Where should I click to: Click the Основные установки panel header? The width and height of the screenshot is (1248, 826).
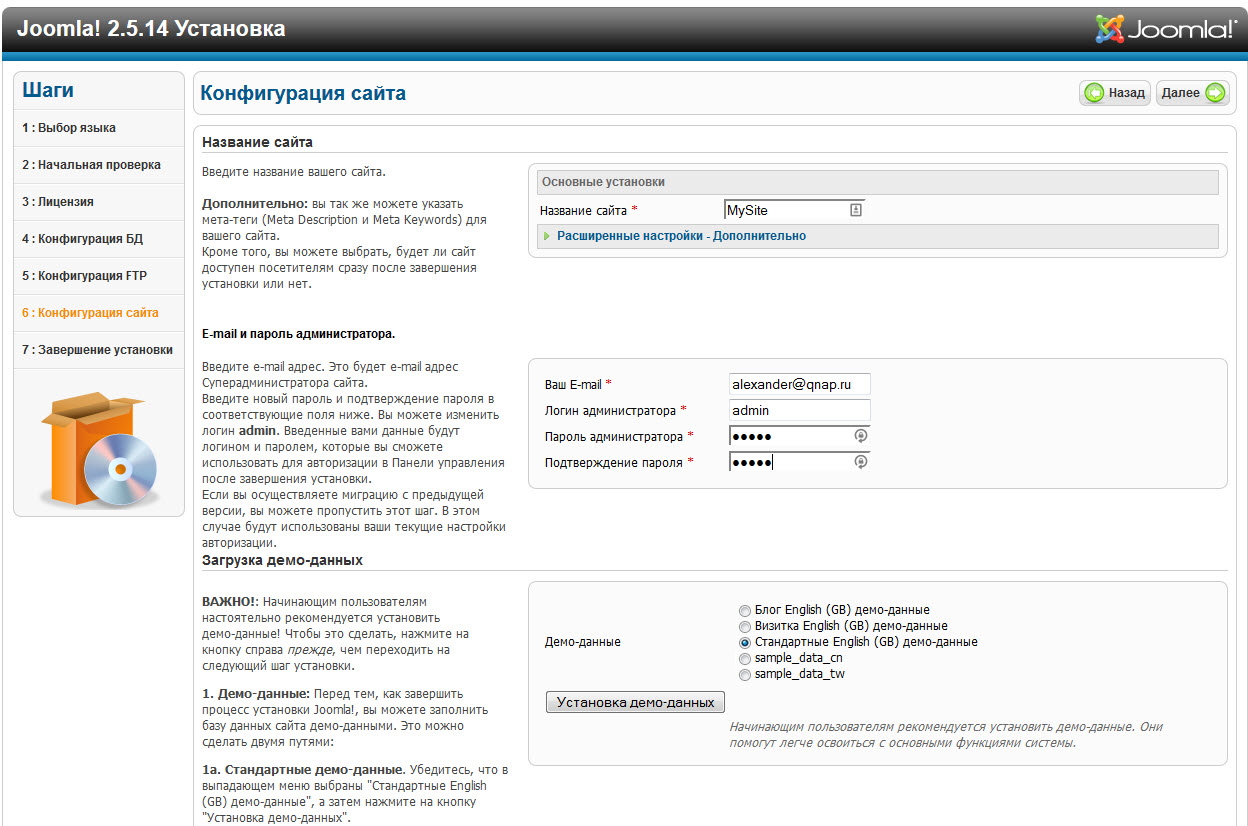[877, 182]
